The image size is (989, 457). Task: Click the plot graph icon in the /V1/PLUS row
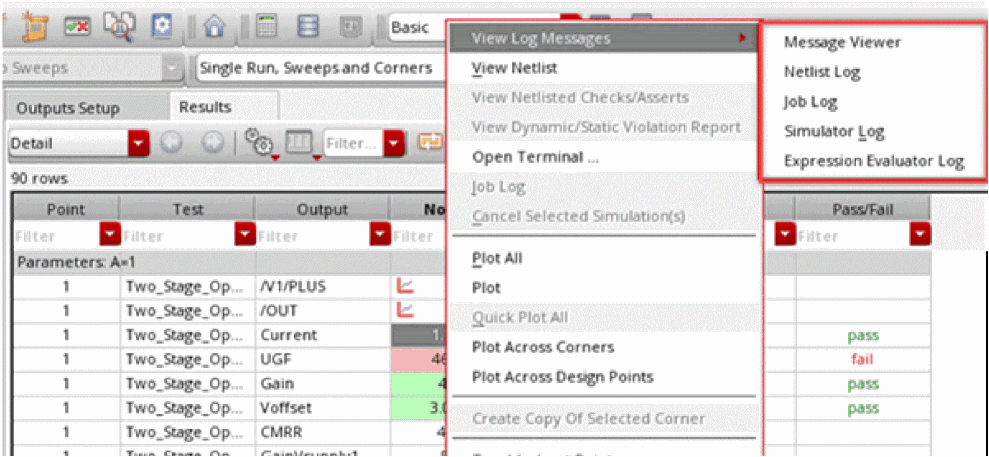tap(406, 287)
